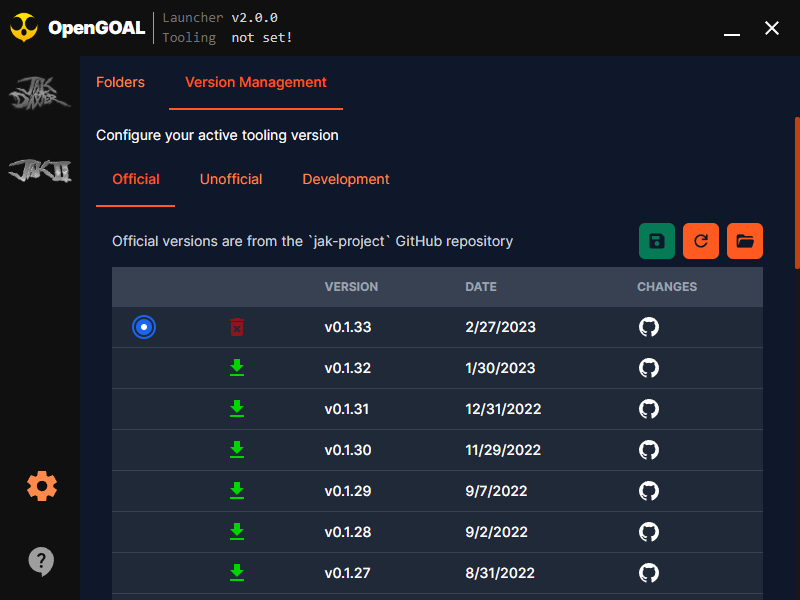Refresh the official version list
This screenshot has width=800, height=600.
point(701,241)
